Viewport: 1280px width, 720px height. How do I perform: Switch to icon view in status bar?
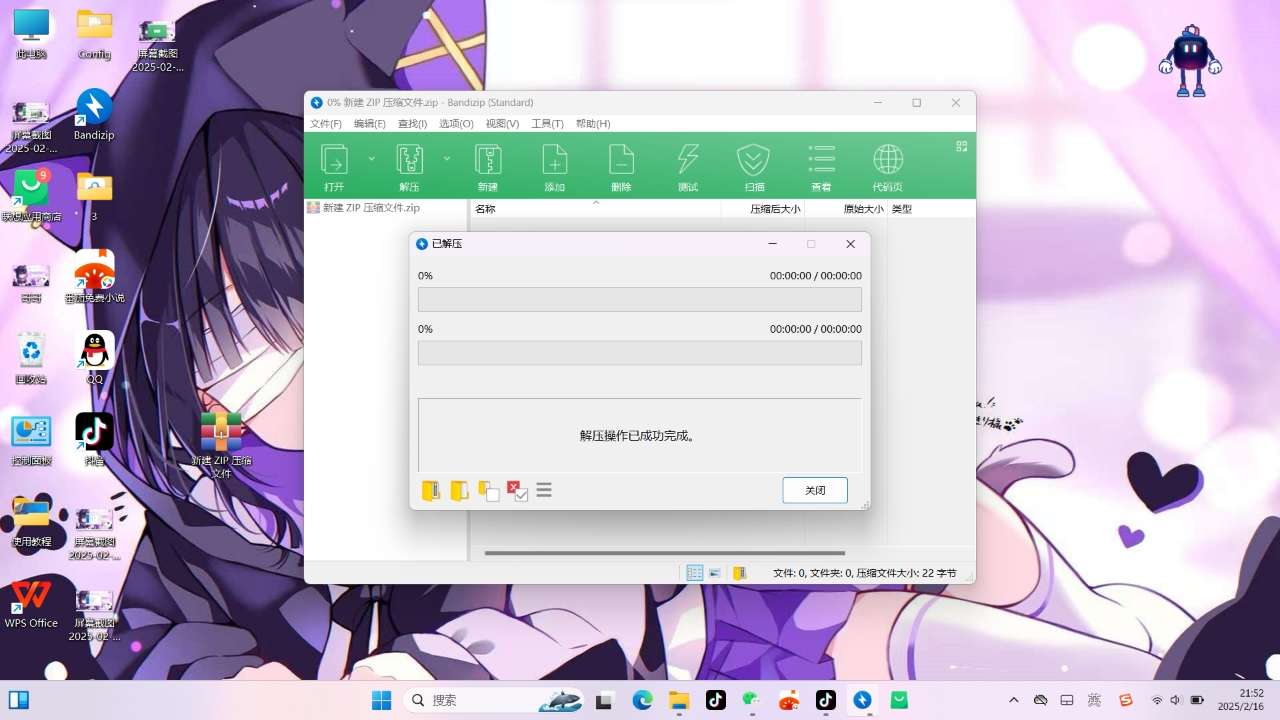(x=715, y=573)
